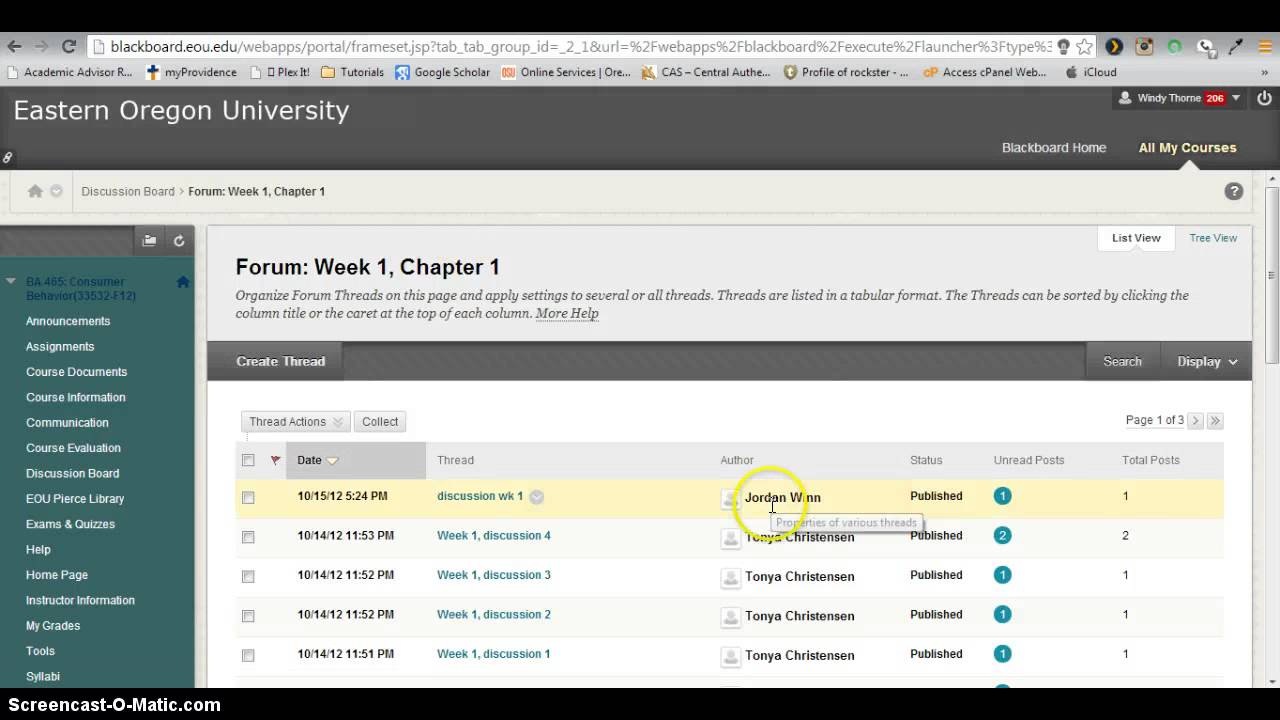Check the box for discussion wk 1

(248, 497)
